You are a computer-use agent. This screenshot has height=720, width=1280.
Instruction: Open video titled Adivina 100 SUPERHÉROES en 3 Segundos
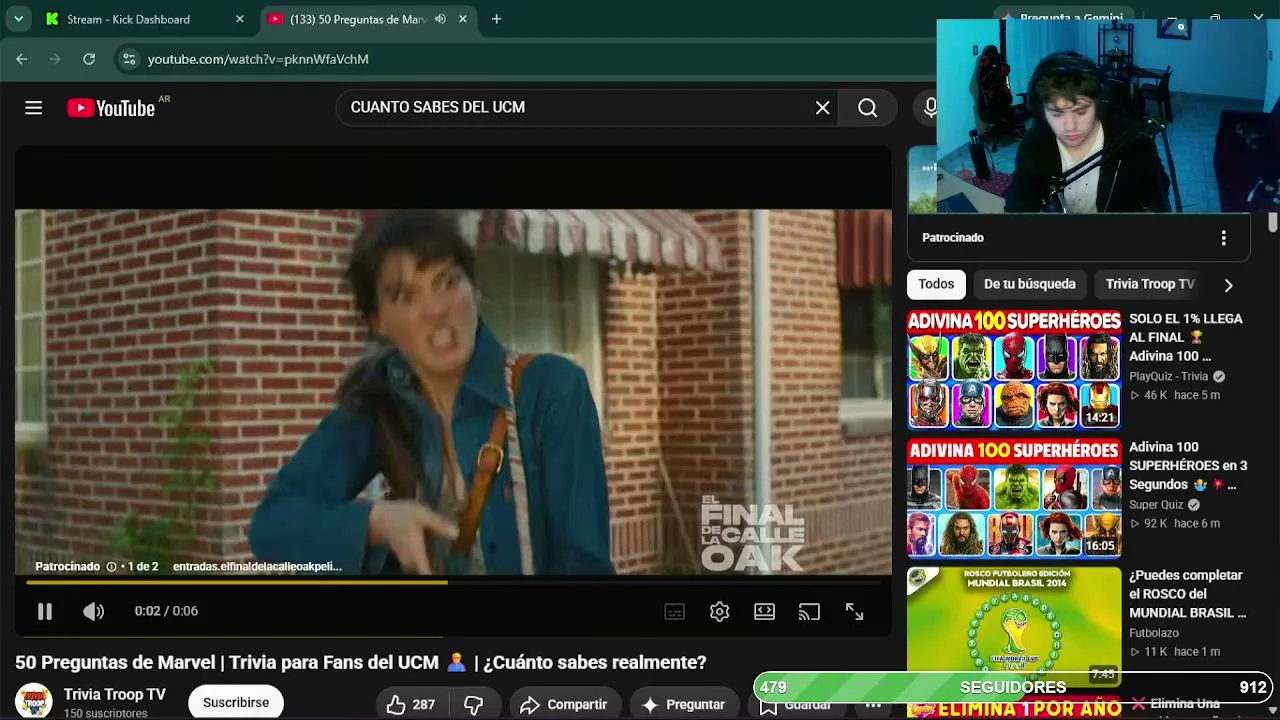point(1188,466)
